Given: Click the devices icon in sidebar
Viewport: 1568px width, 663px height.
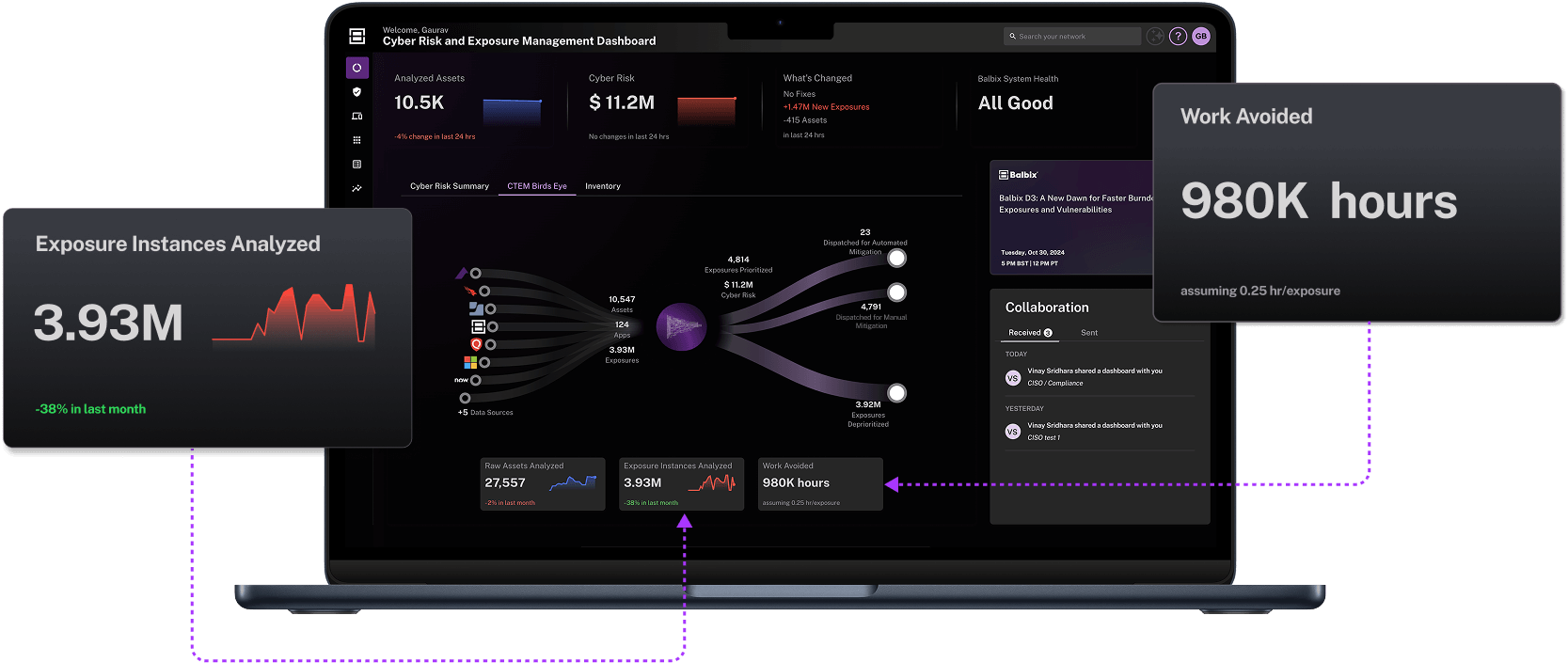Looking at the screenshot, I should (x=356, y=117).
